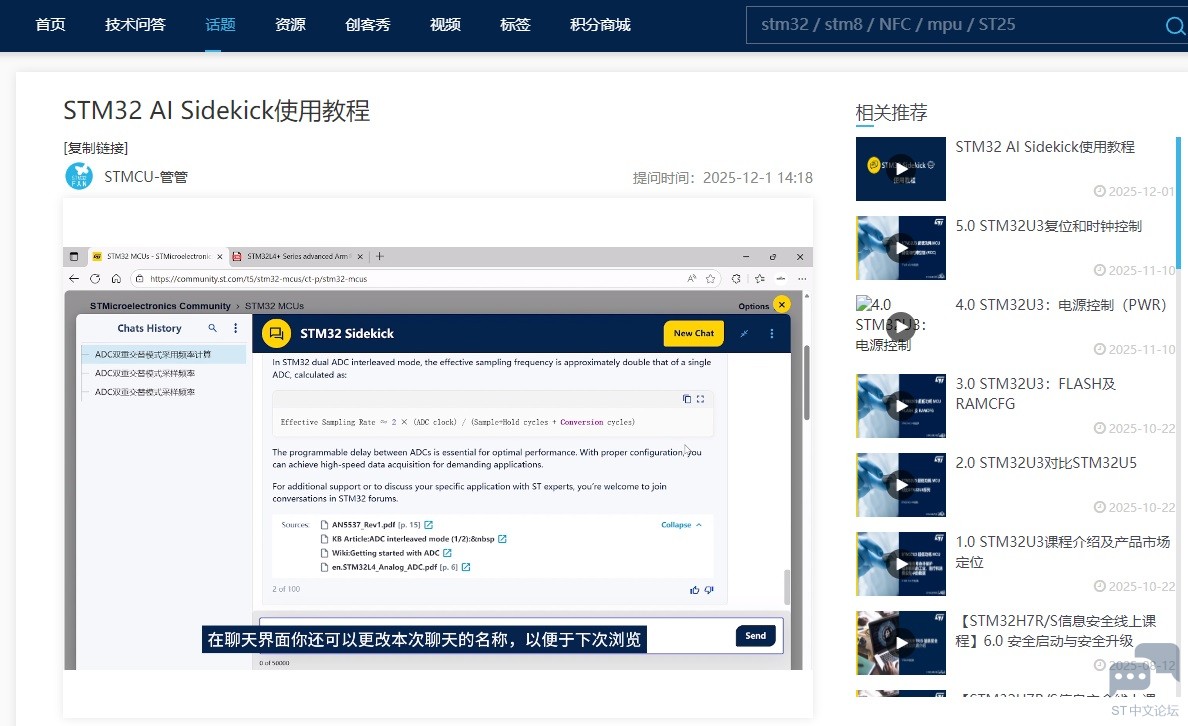
Task: Click the STM32 AI Sidekick使用教程 recommended title
Action: tap(1045, 147)
